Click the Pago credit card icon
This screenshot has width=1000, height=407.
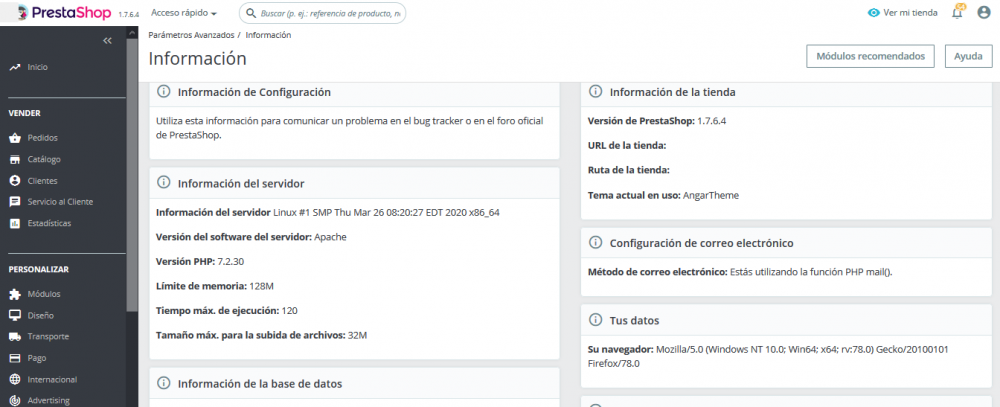click(15, 358)
